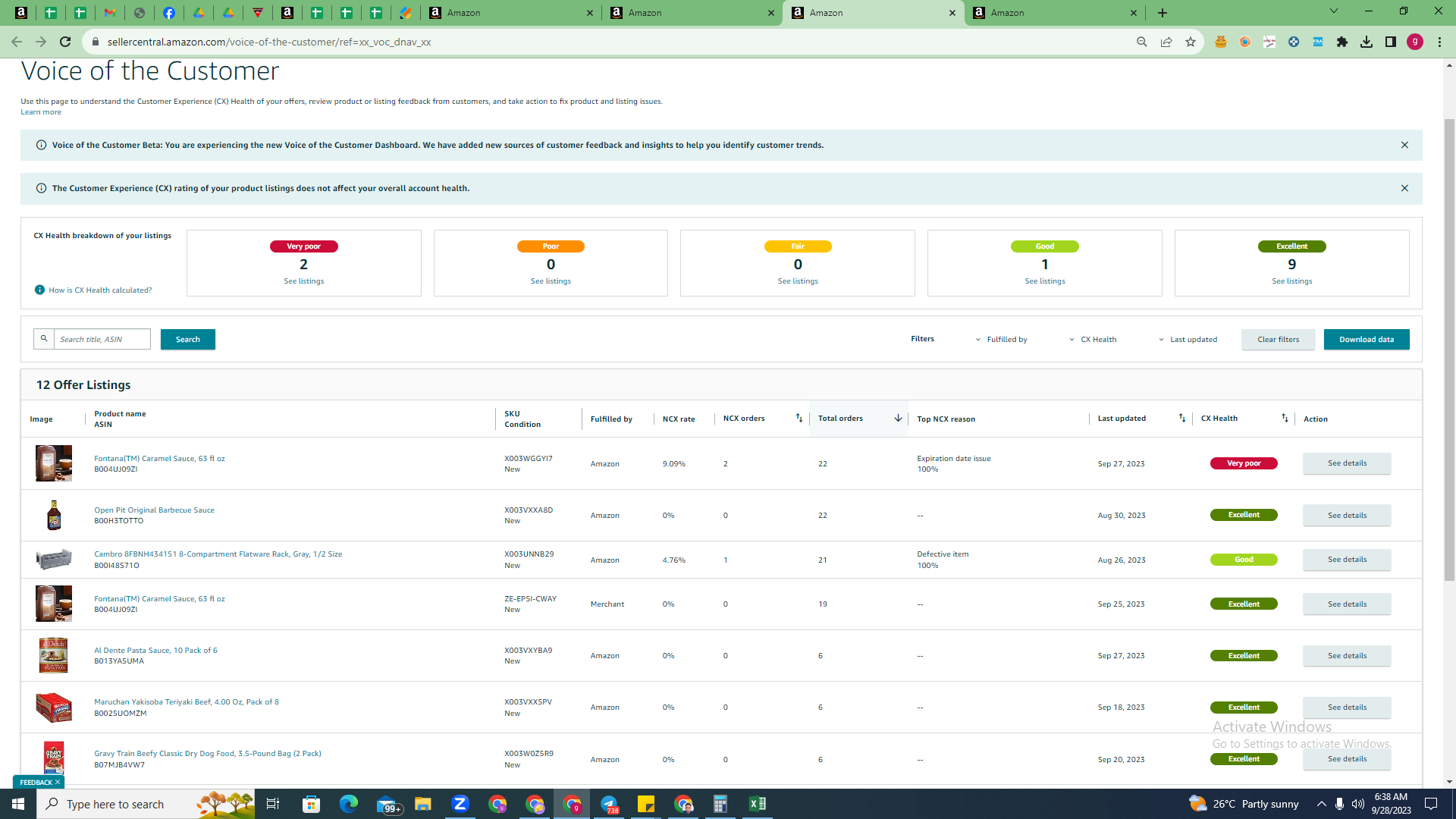Share this page via the share icon
This screenshot has width=1456, height=819.
coord(1166,42)
